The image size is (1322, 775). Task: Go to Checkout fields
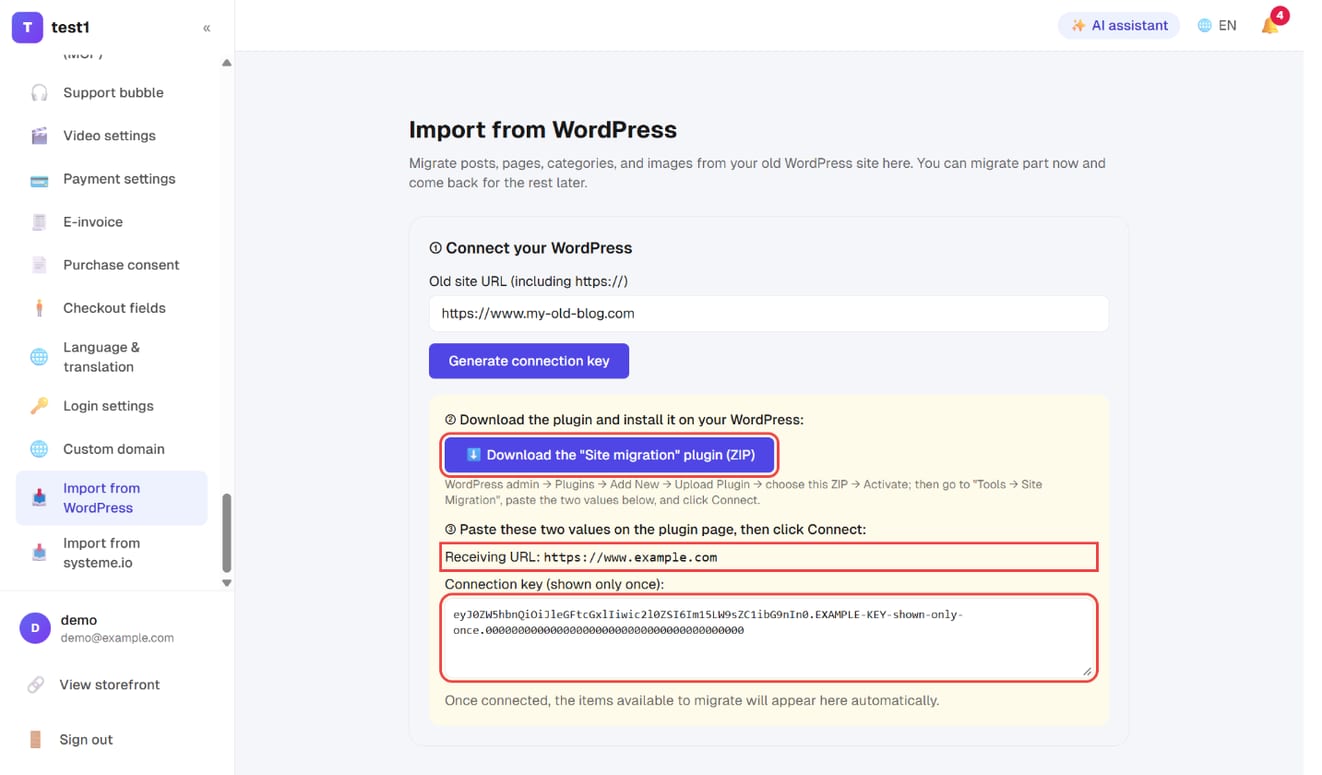[112, 308]
